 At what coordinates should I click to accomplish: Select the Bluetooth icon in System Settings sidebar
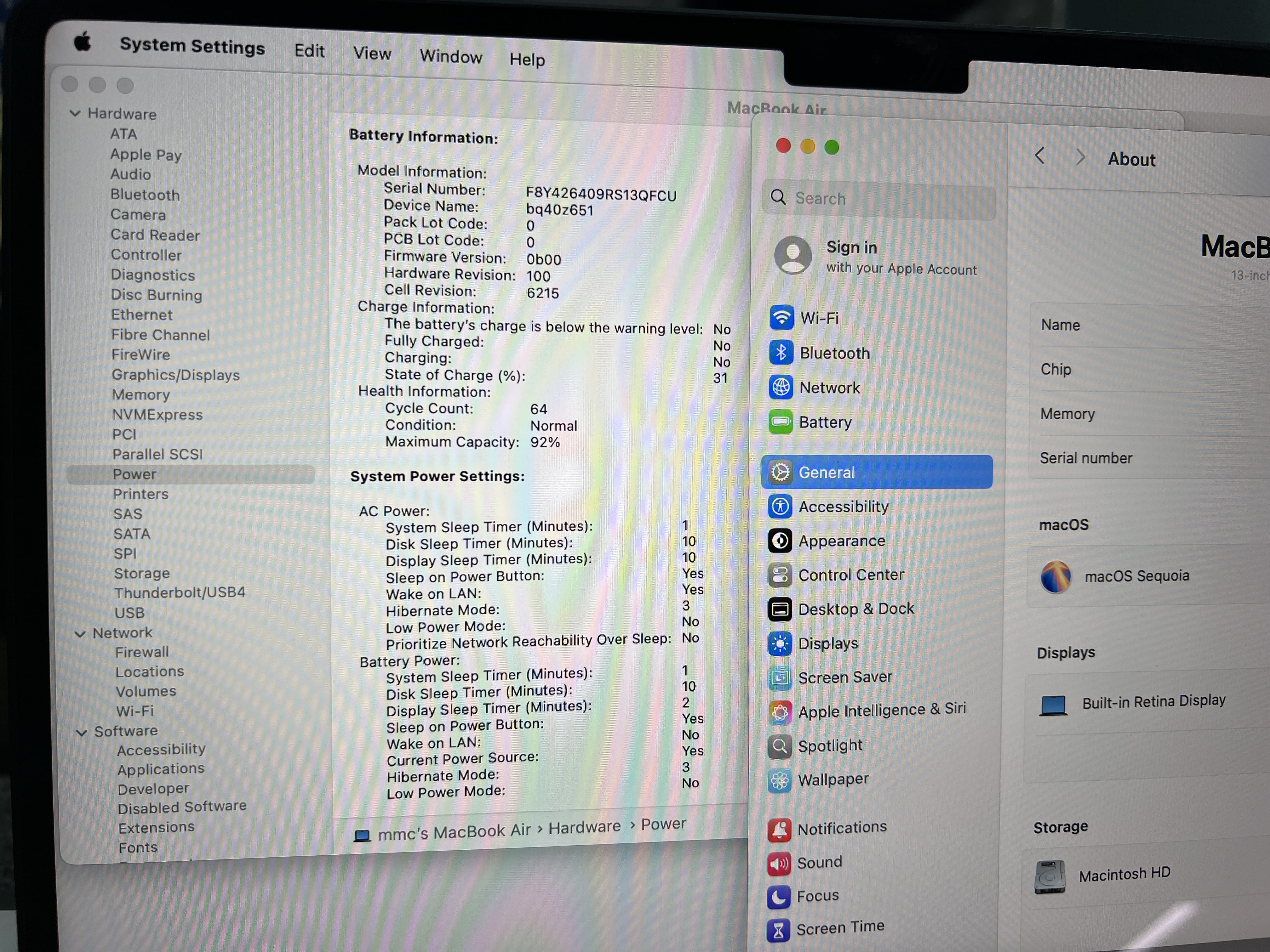[x=781, y=352]
